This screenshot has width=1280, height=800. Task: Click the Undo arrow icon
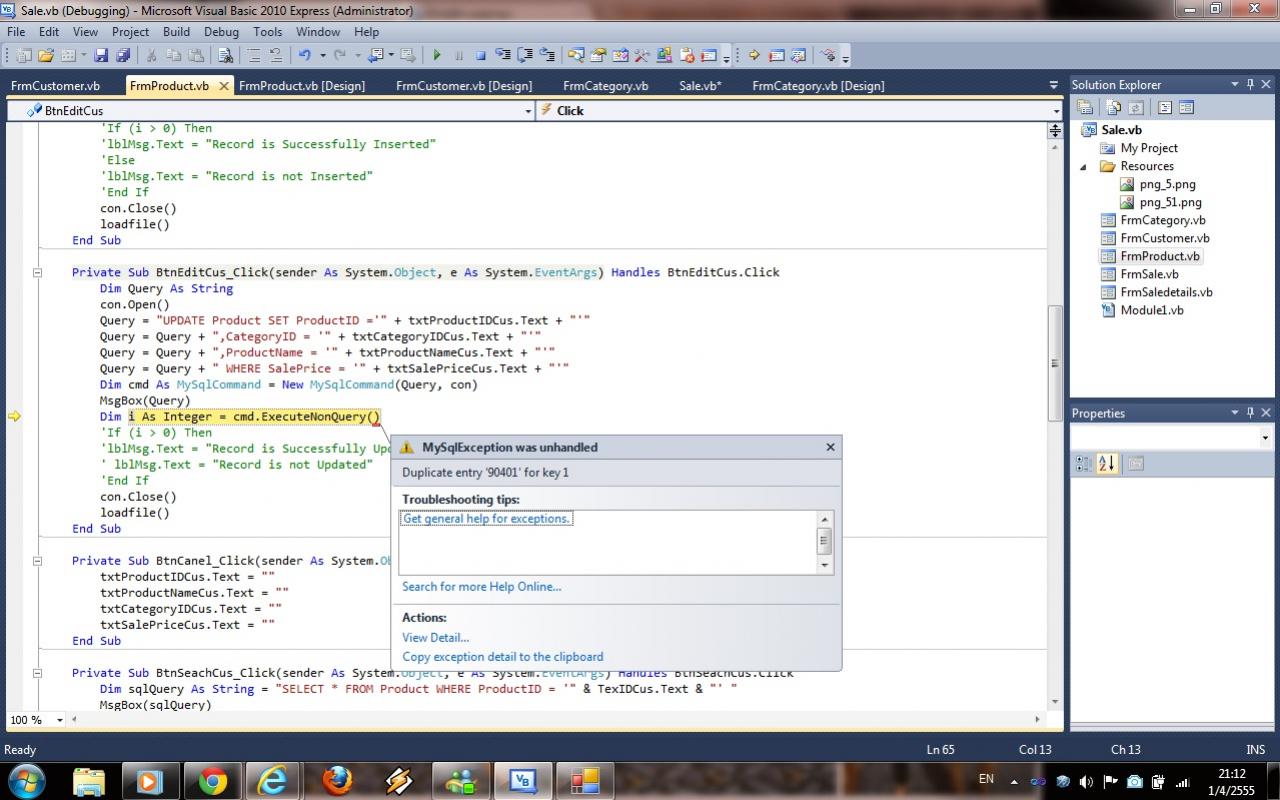point(305,55)
